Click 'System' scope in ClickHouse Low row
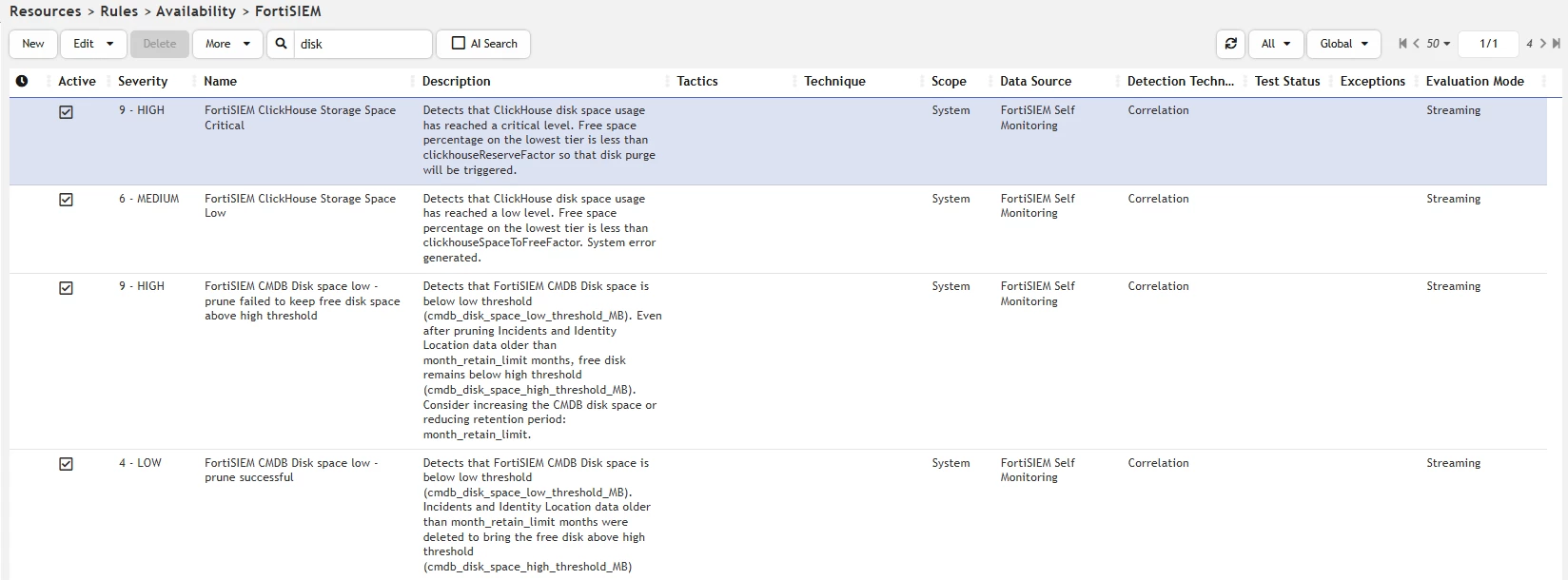Image resolution: width=1568 pixels, height=580 pixels. coord(951,199)
